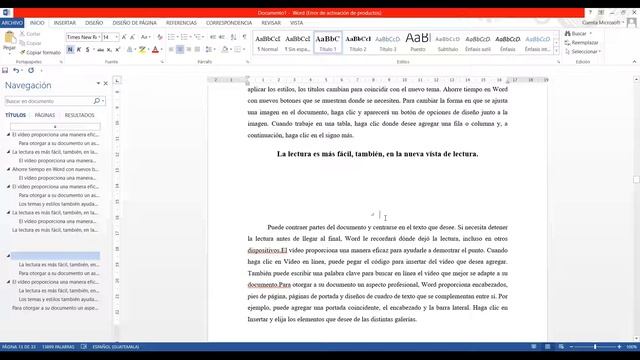Apply superscript formatting
The width and height of the screenshot is (640, 360).
[117, 50]
